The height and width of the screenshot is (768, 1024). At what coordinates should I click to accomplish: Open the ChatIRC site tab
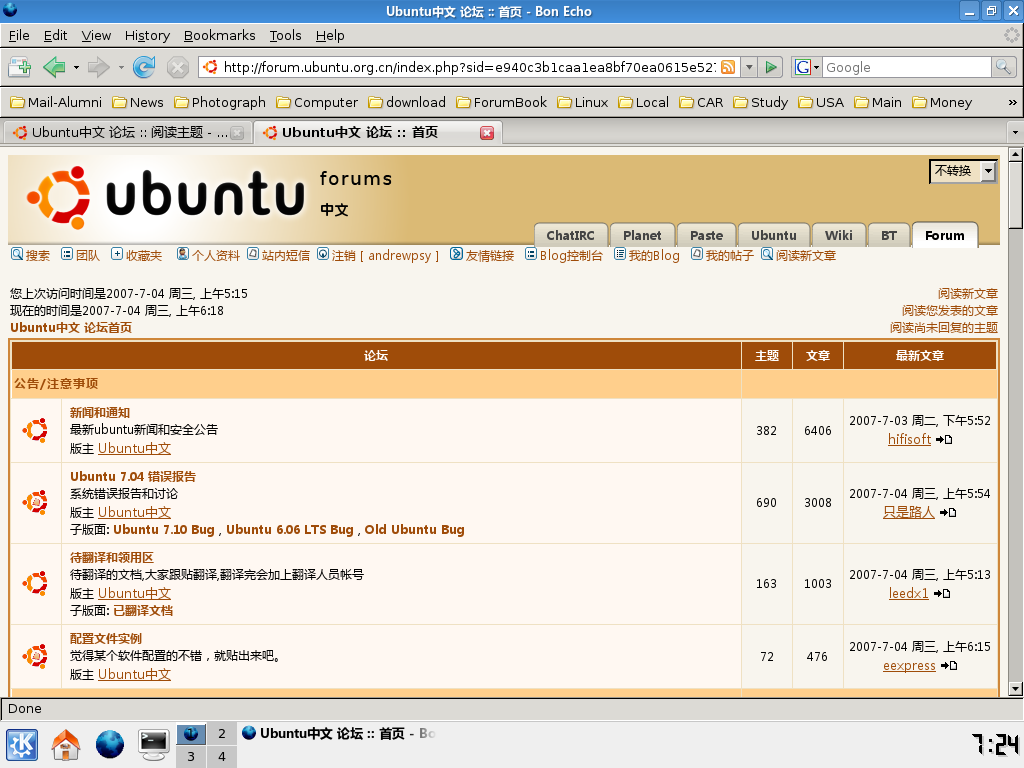[571, 235]
